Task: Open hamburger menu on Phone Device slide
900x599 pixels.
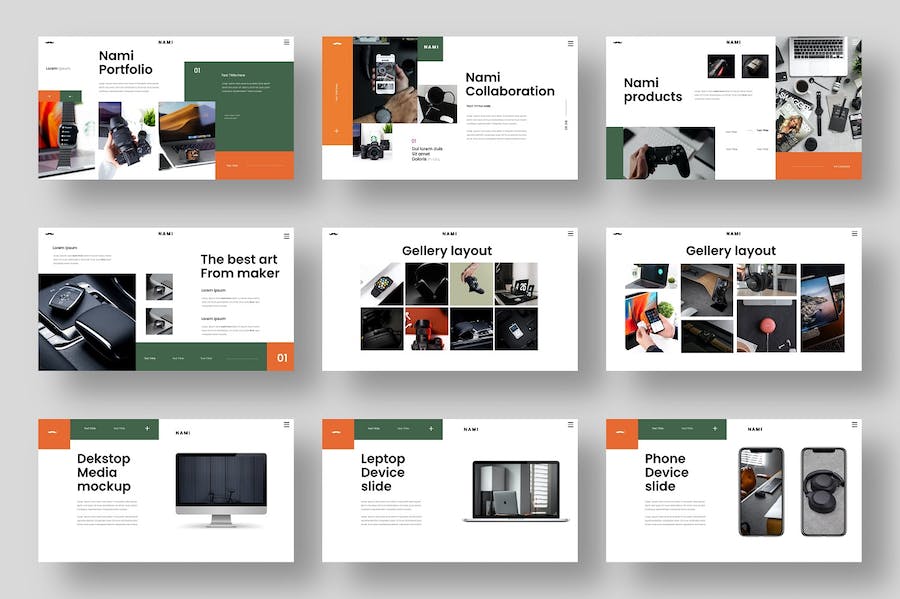Action: pyautogui.click(x=855, y=425)
